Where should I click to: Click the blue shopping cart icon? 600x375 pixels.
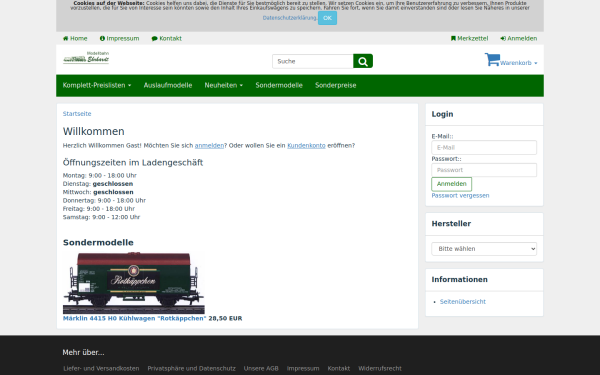pyautogui.click(x=492, y=59)
